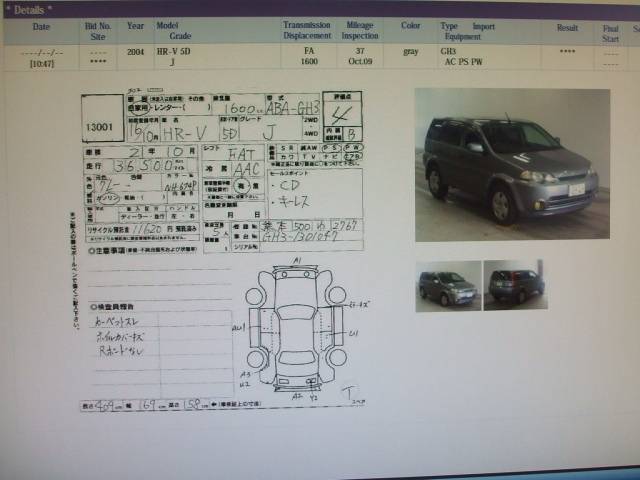The height and width of the screenshot is (480, 640).
Task: Select the '[10:47]' time entry
Action: pyautogui.click(x=42, y=64)
